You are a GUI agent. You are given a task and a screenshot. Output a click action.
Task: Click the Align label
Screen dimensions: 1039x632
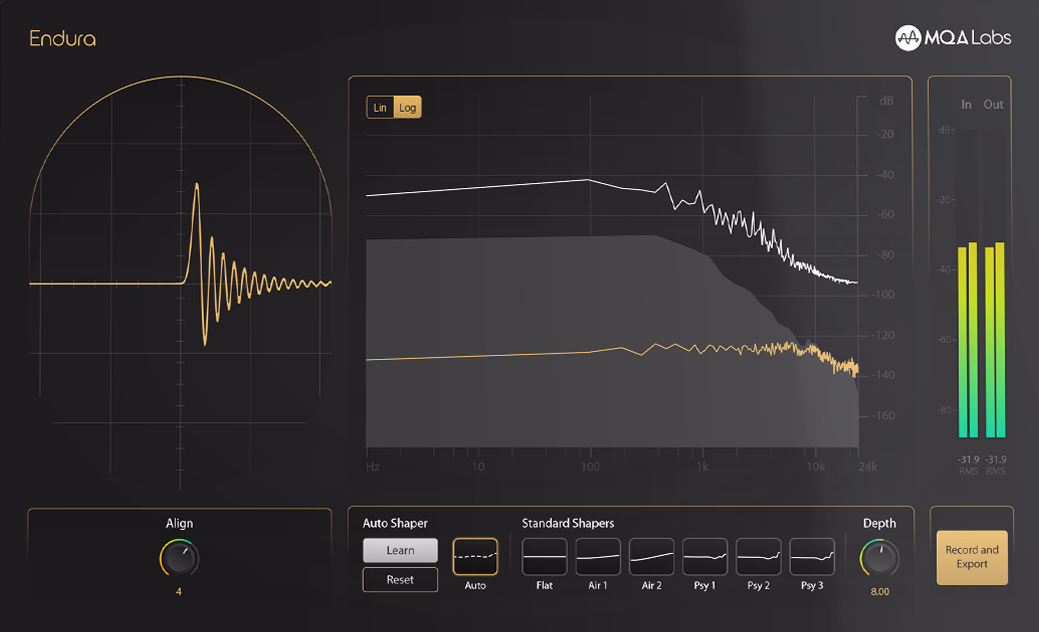[x=180, y=523]
